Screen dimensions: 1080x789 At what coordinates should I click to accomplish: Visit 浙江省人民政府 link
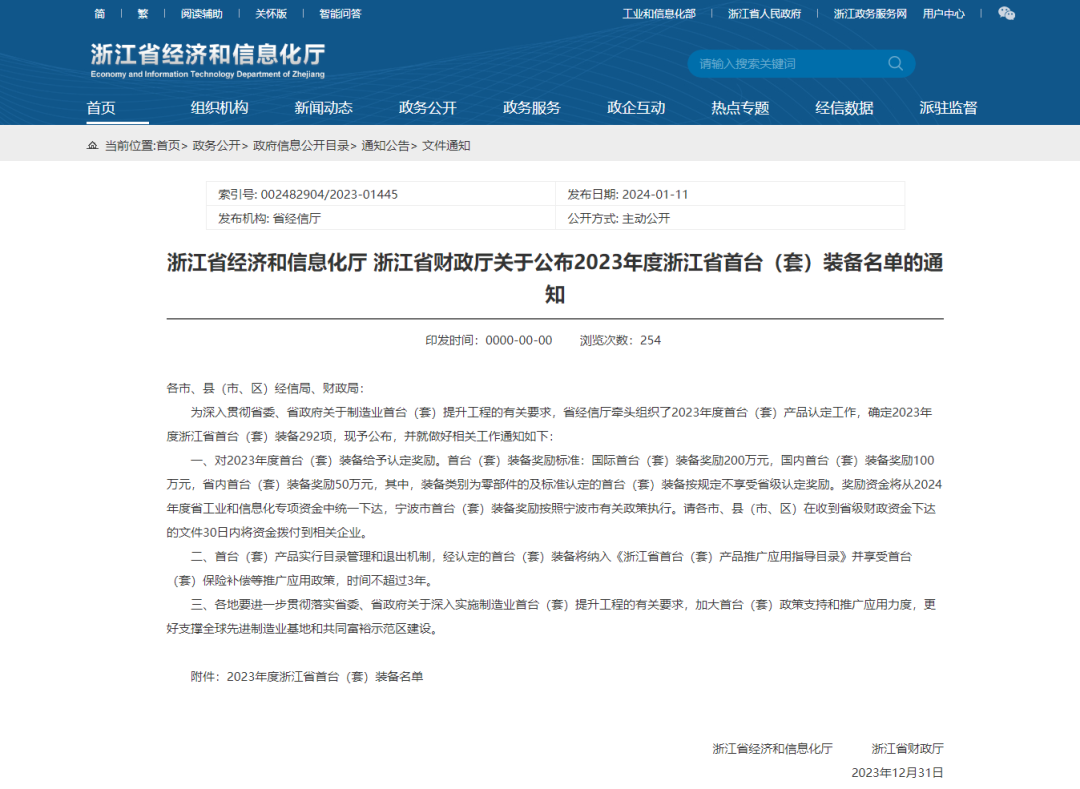click(765, 14)
